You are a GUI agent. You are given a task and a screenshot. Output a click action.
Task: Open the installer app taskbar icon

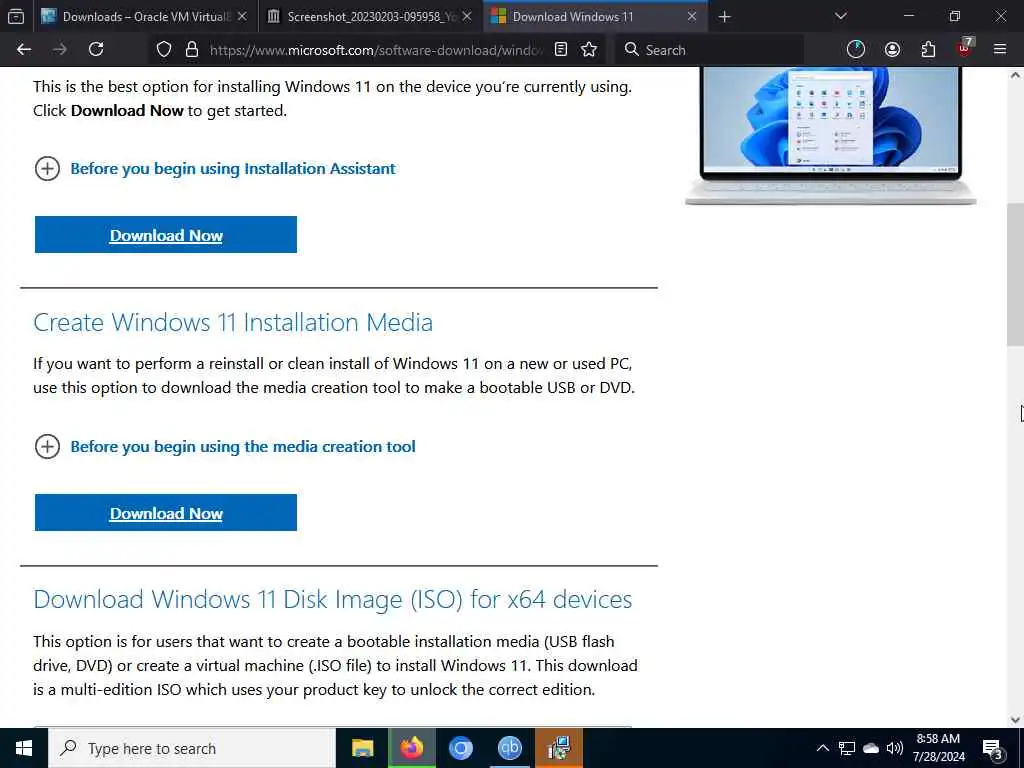pyautogui.click(x=559, y=748)
